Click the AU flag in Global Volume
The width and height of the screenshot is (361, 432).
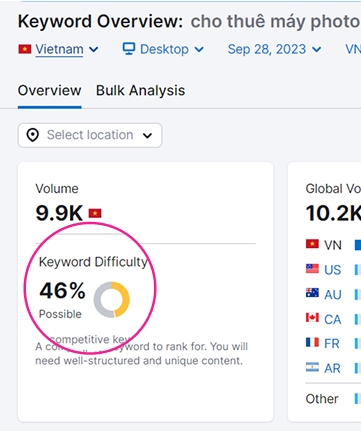312,293
